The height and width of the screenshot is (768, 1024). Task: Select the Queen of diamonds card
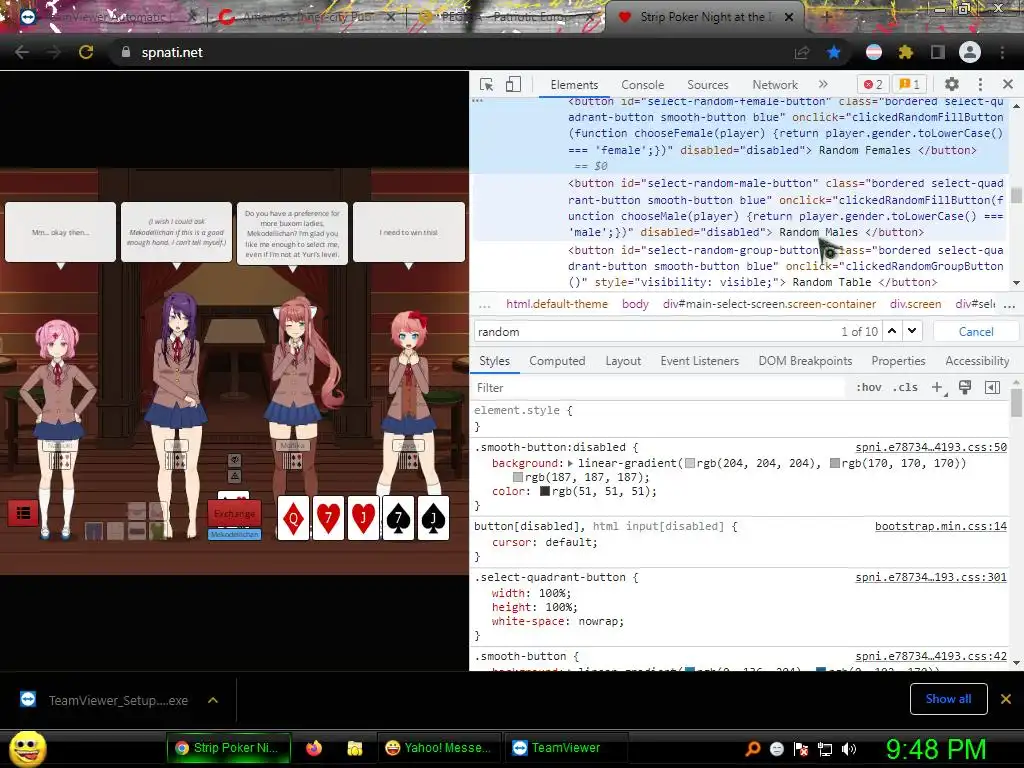pos(293,518)
